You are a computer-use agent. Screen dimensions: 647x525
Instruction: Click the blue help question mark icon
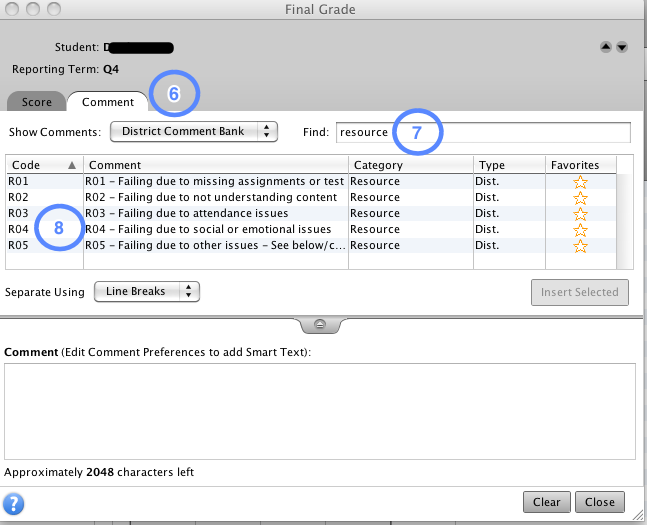tap(15, 503)
